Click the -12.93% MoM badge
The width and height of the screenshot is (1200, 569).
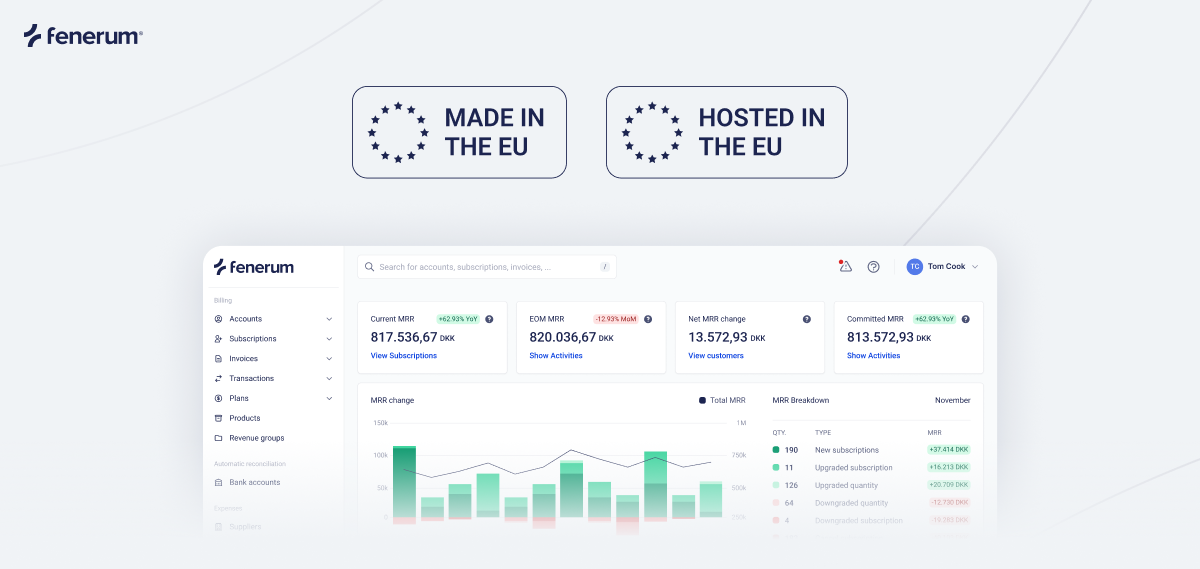[616, 319]
